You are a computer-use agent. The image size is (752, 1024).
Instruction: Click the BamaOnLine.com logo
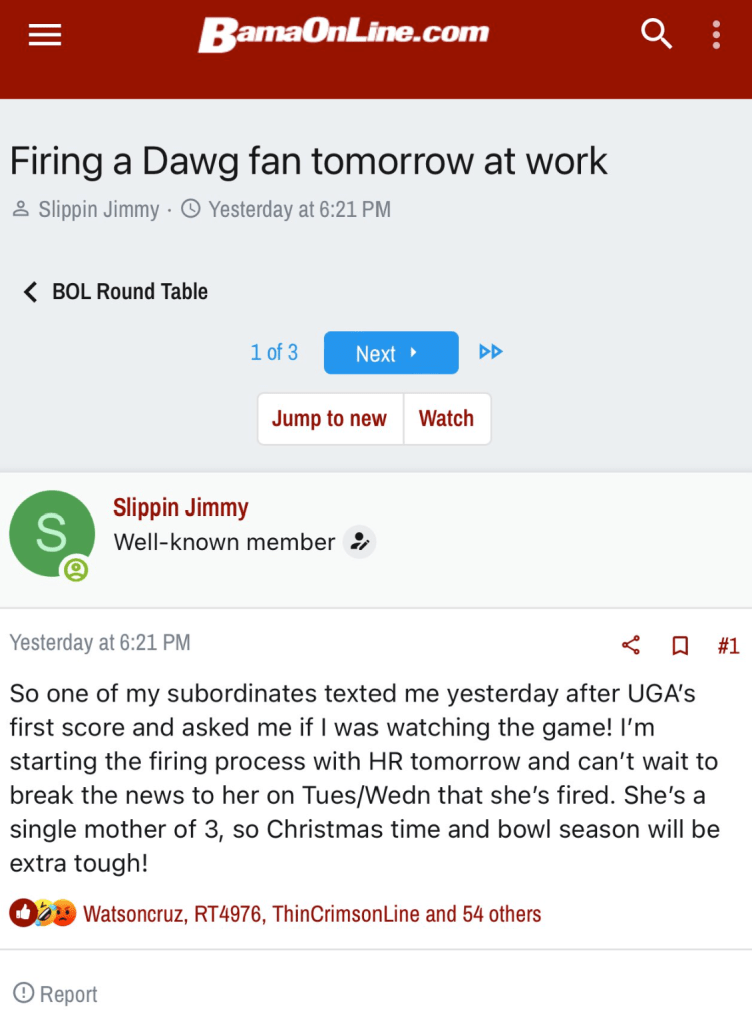tap(343, 34)
